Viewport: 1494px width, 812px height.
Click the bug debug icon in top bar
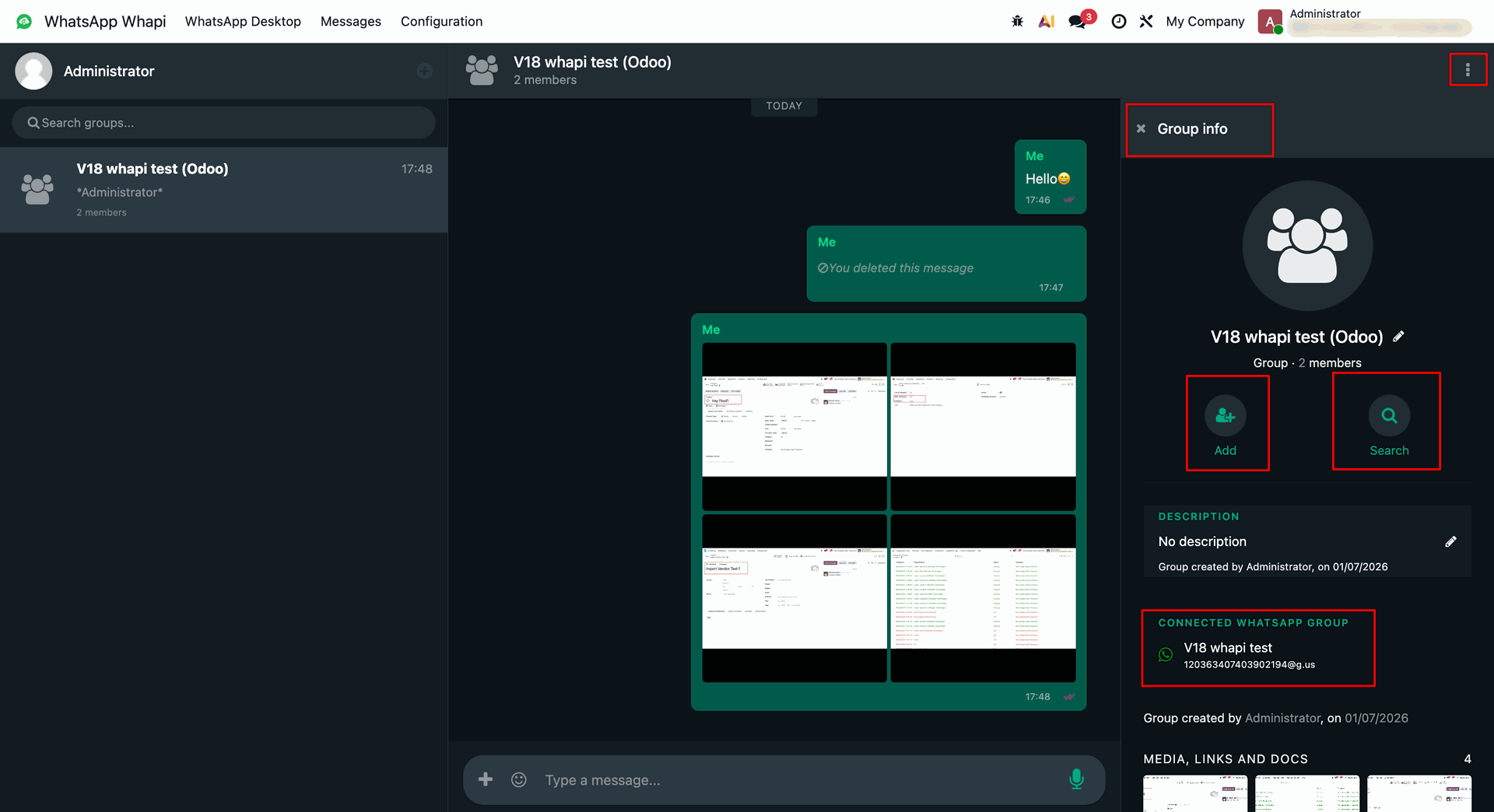pyautogui.click(x=1017, y=21)
